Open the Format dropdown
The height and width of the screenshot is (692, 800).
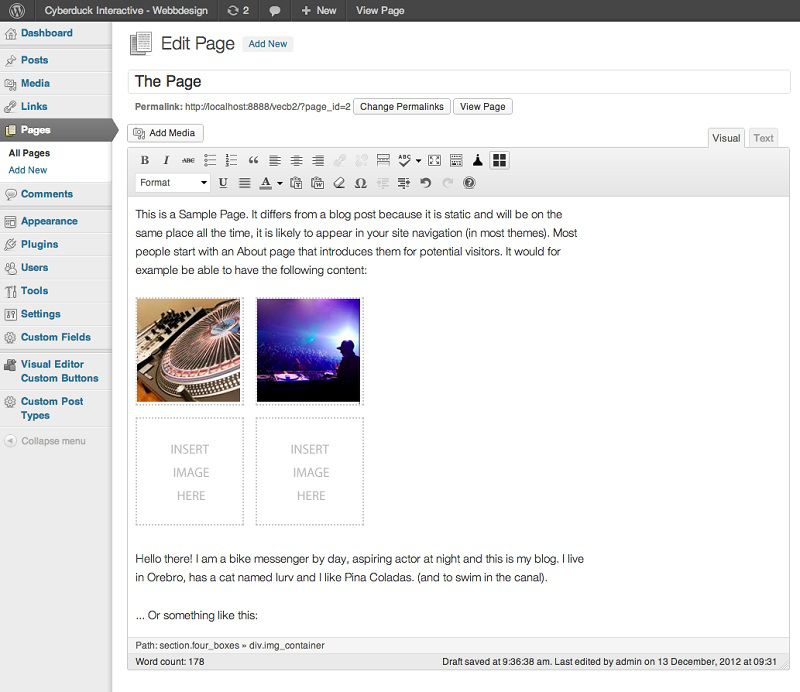173,183
